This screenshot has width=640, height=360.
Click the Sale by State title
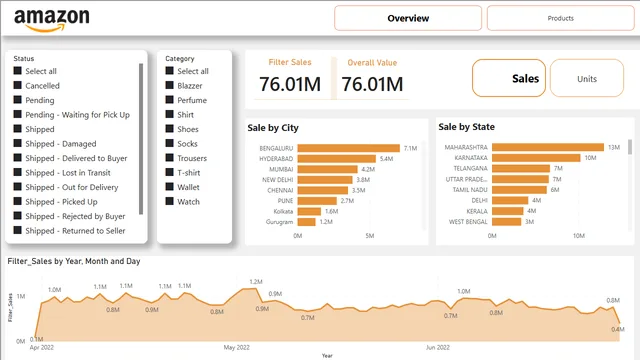467,127
